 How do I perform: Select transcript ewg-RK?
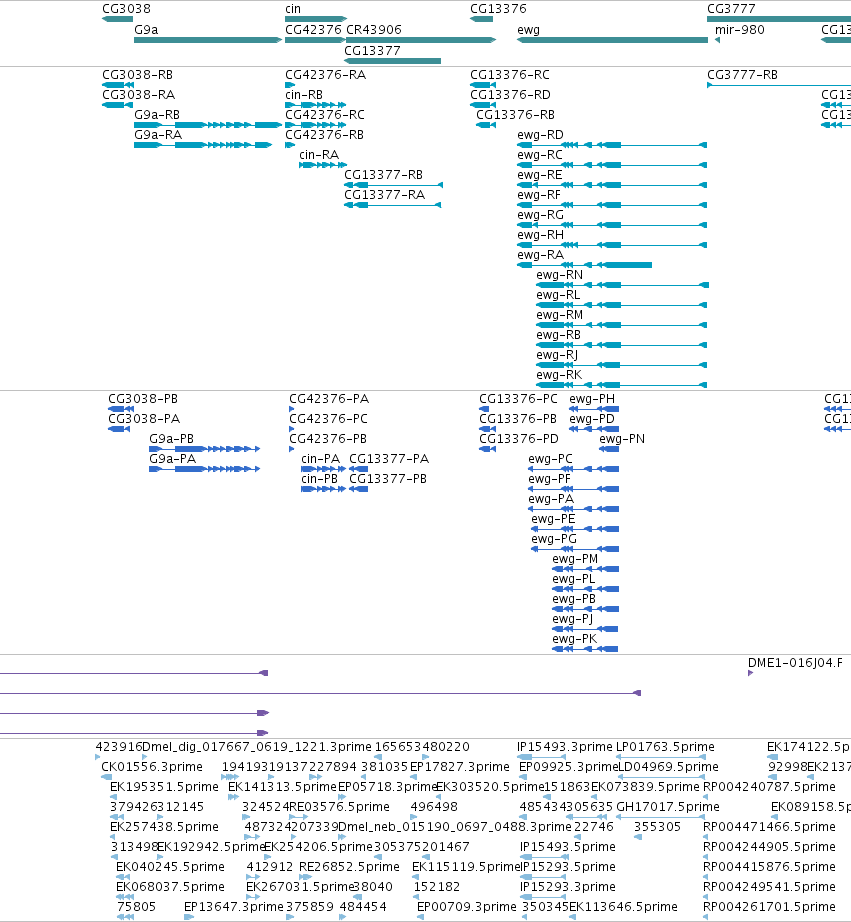tap(559, 375)
